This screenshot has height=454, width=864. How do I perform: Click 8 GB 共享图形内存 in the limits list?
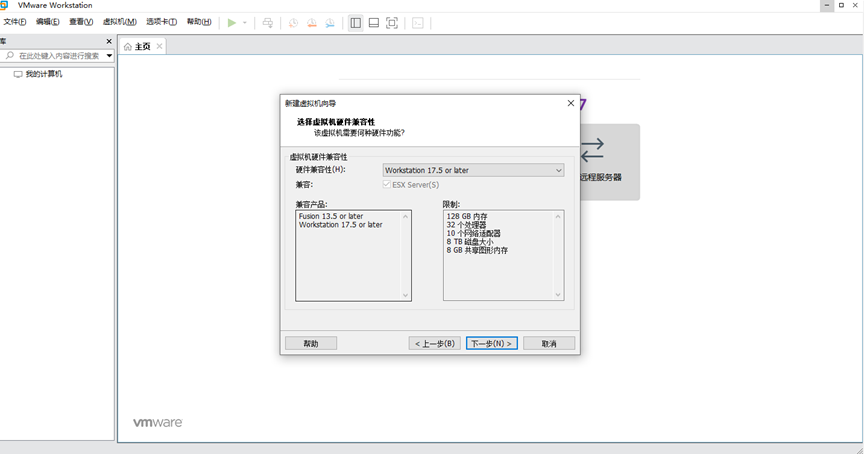(477, 250)
